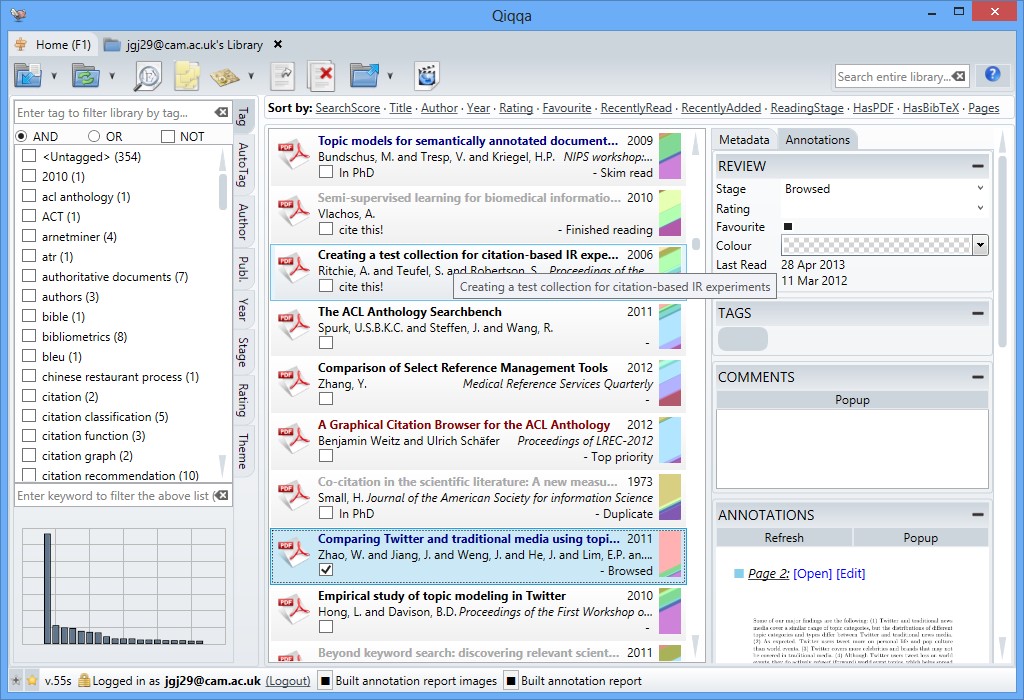Click the Search entire library input field
1024x700 pixels.
pos(892,76)
